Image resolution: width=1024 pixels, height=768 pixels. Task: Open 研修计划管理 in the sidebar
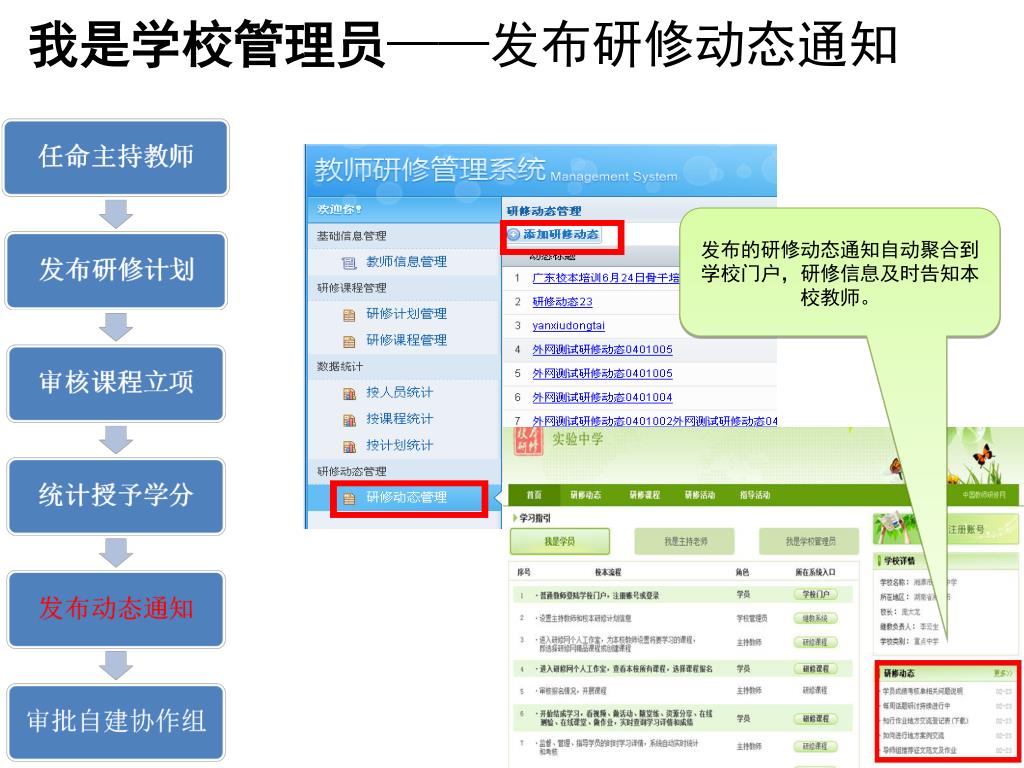406,314
